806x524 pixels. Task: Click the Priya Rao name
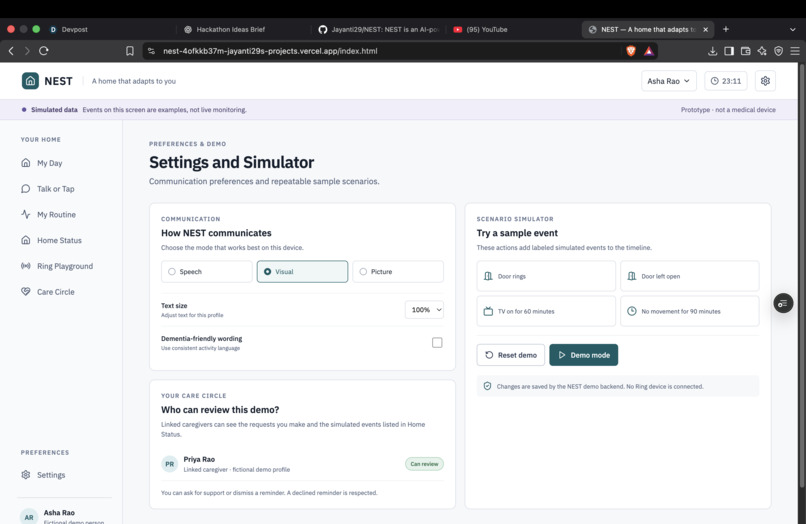(199, 459)
